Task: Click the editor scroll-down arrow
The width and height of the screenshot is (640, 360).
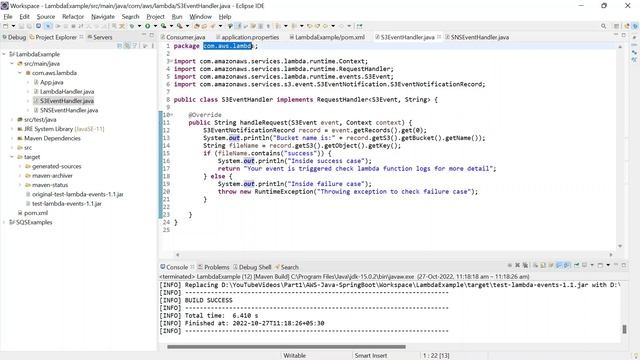Action: (x=620, y=246)
